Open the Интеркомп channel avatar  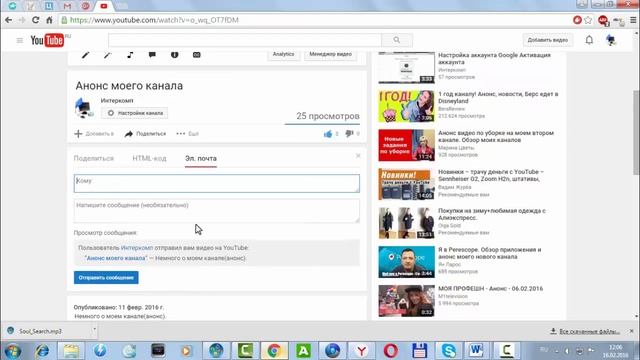click(x=84, y=109)
